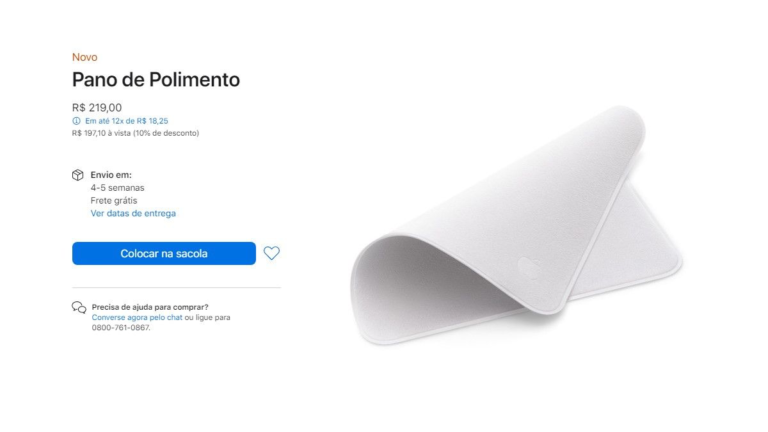Click Colocar na sacola button
This screenshot has width=768, height=432.
click(x=164, y=253)
